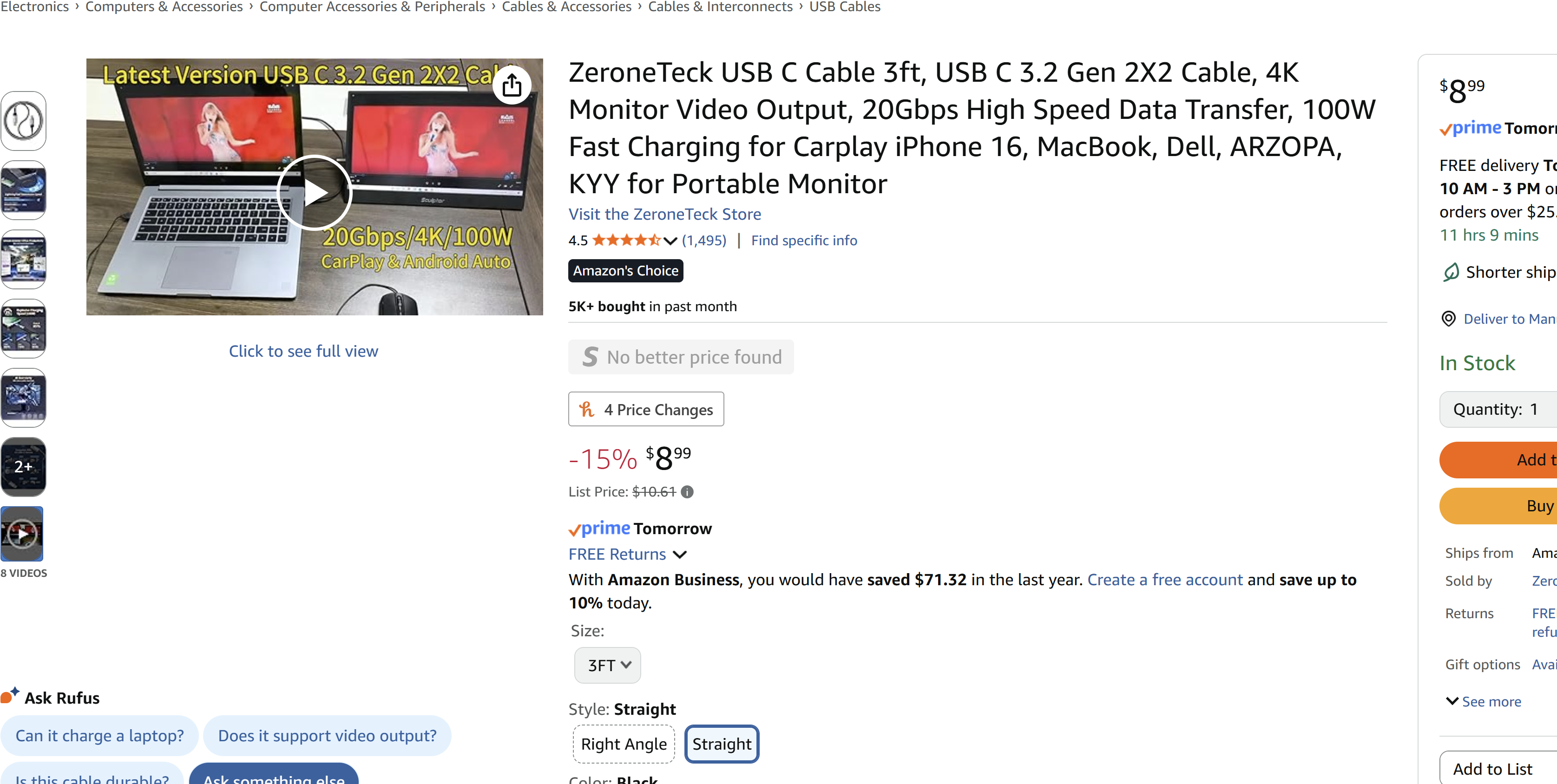The height and width of the screenshot is (784, 1557).
Task: Expand the star rating breakdown chevron
Action: coord(669,241)
